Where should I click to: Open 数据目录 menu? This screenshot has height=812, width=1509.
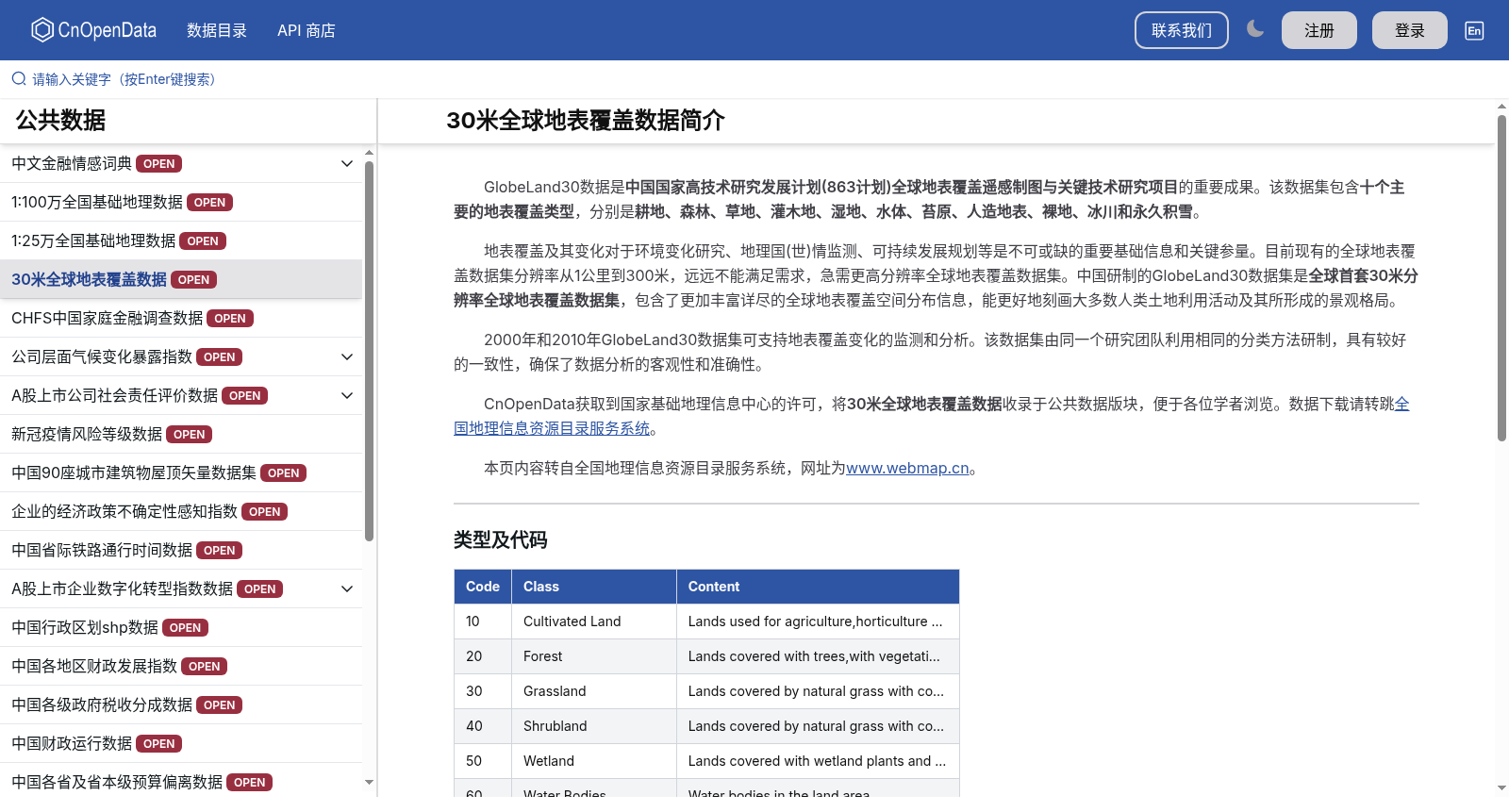217,30
